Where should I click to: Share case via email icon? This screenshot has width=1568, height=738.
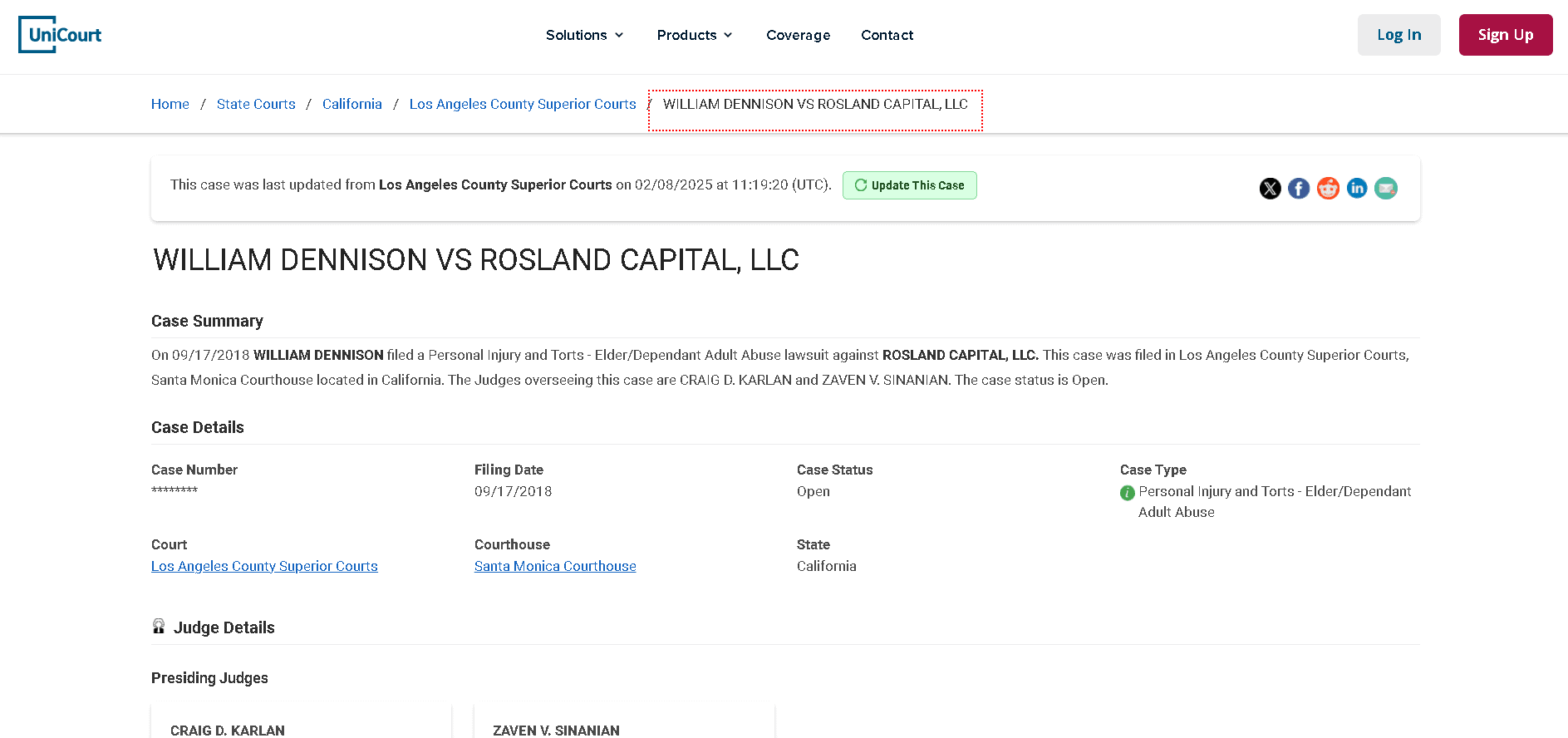[1385, 189]
